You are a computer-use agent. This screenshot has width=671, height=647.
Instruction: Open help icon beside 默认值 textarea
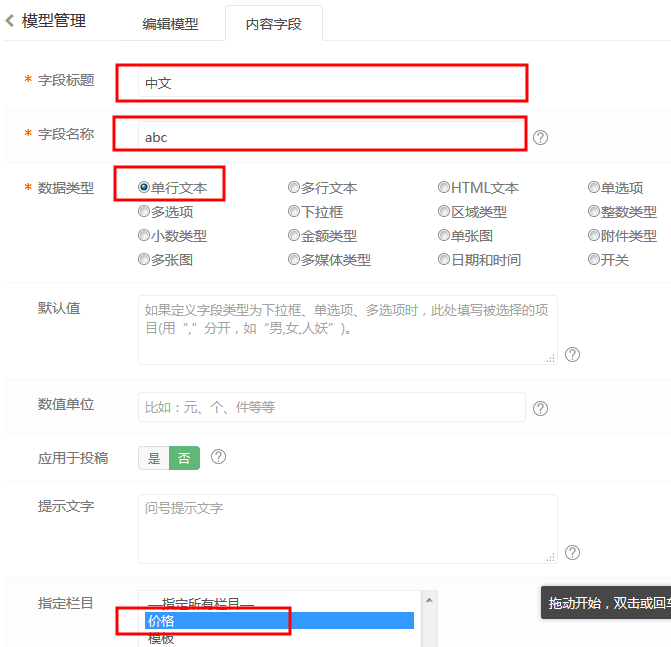572,354
